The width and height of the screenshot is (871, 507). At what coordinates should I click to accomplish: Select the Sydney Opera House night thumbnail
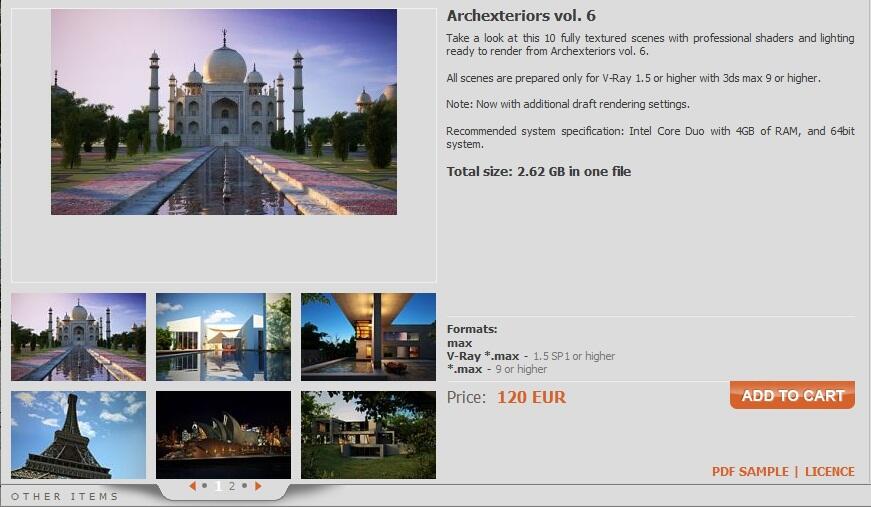(223, 435)
